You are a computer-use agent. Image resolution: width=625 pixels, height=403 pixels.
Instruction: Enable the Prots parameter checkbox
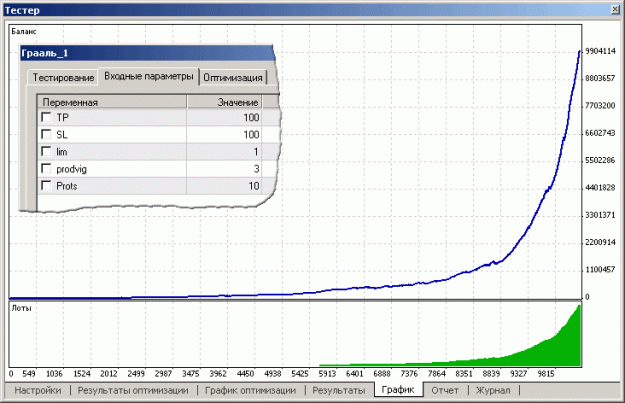[x=46, y=185]
